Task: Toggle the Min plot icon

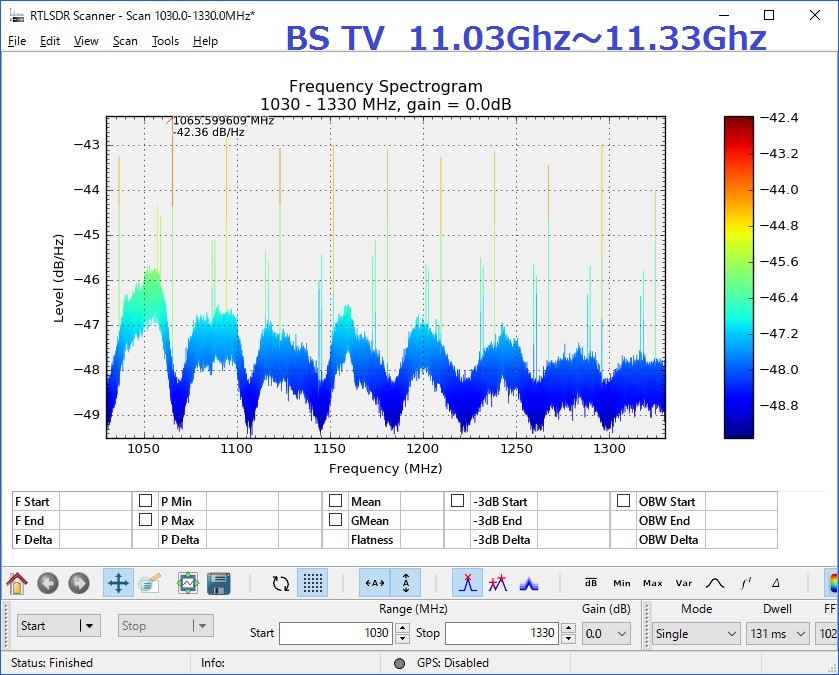Action: click(x=622, y=583)
